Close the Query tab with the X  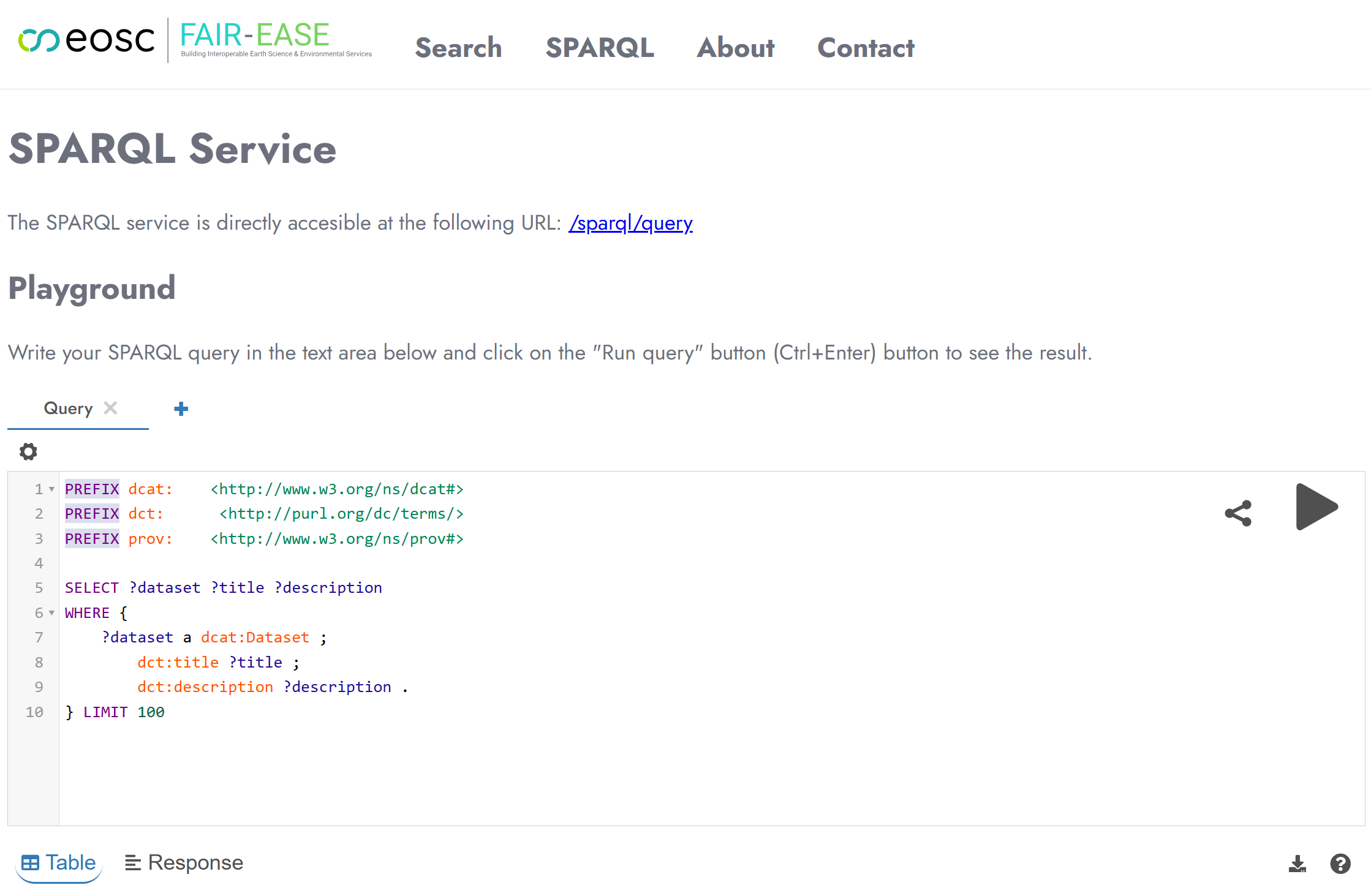(111, 408)
